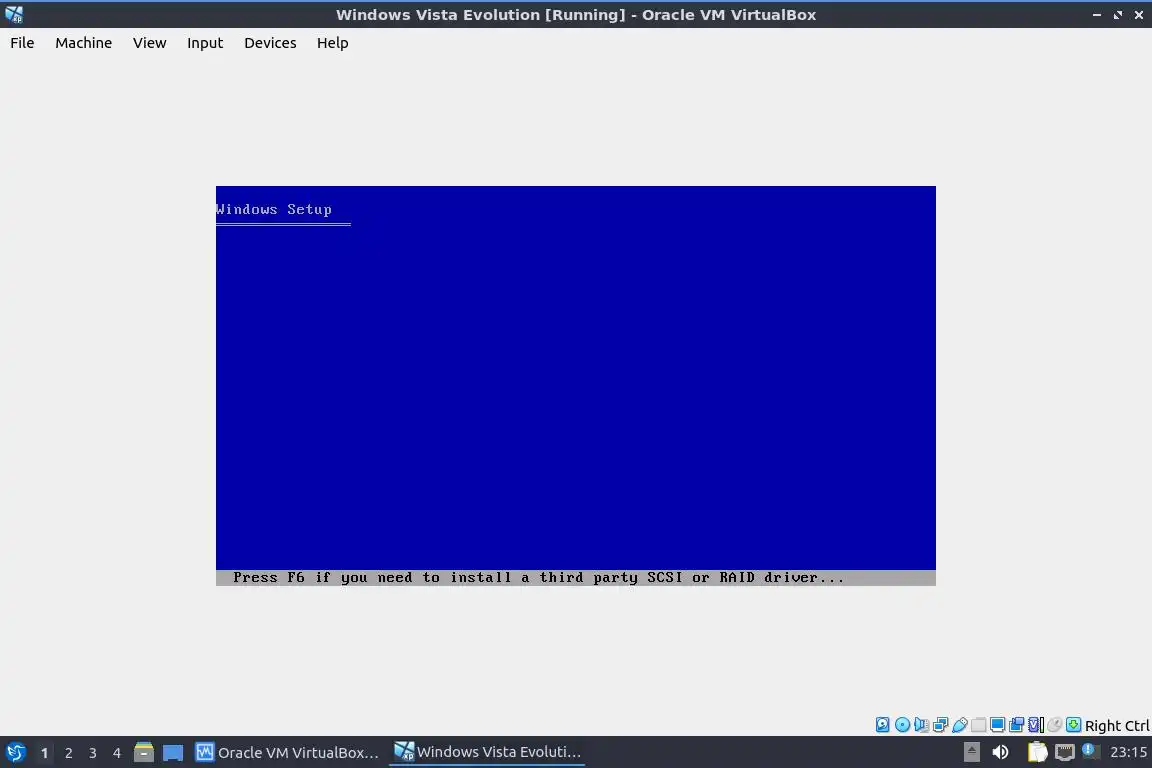Click the wired network tray icon

tap(1065, 752)
